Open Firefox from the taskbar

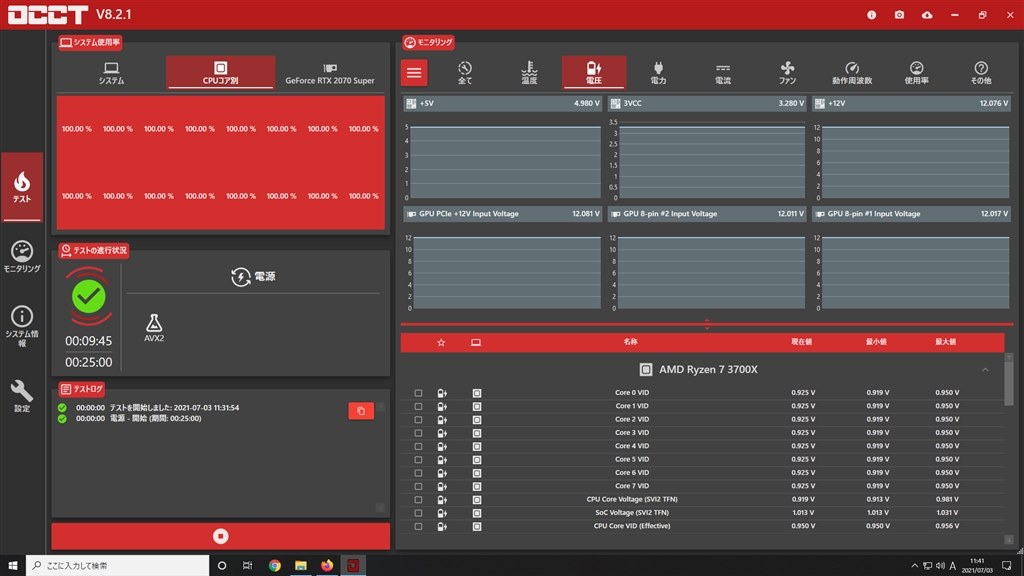tap(327, 566)
